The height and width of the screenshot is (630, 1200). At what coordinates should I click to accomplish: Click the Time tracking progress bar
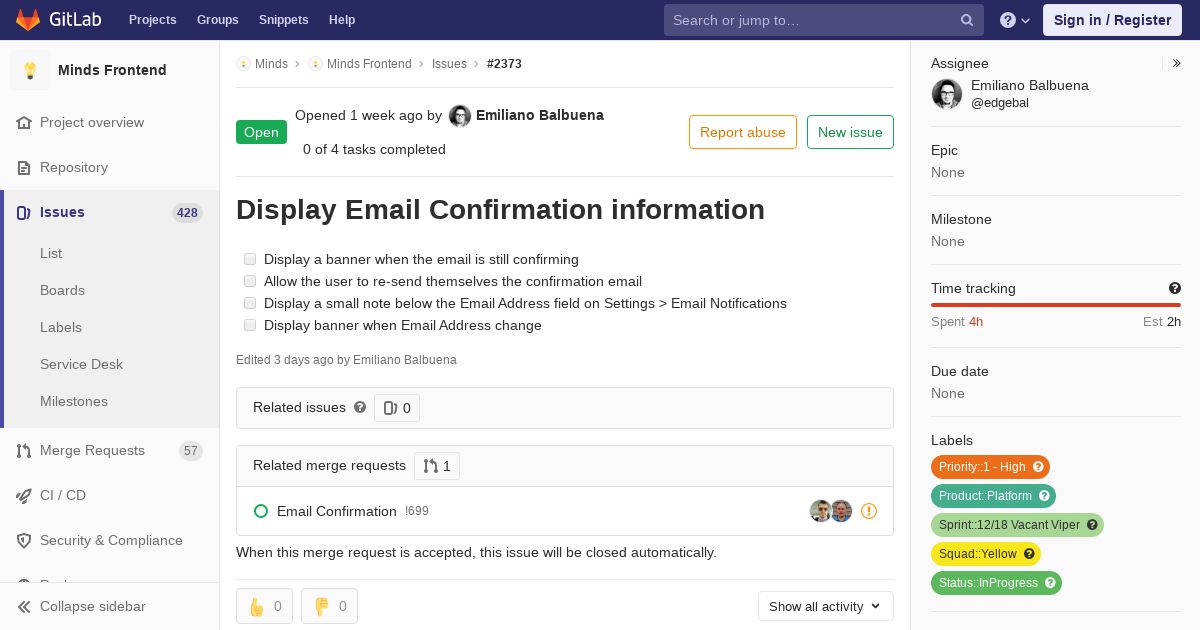pyautogui.click(x=1056, y=305)
